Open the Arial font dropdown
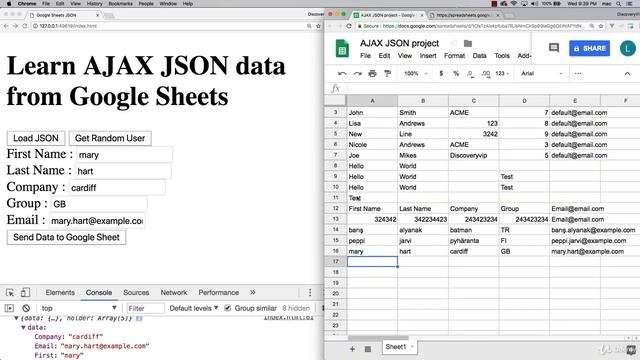Viewport: 640px width, 360px height. click(542, 74)
